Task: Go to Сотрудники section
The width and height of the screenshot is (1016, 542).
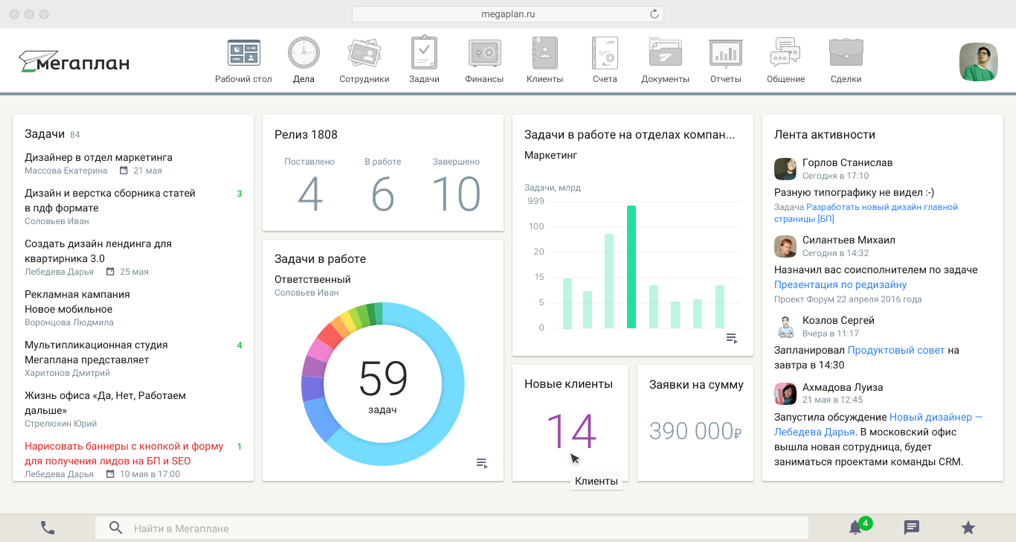Action: [x=364, y=54]
